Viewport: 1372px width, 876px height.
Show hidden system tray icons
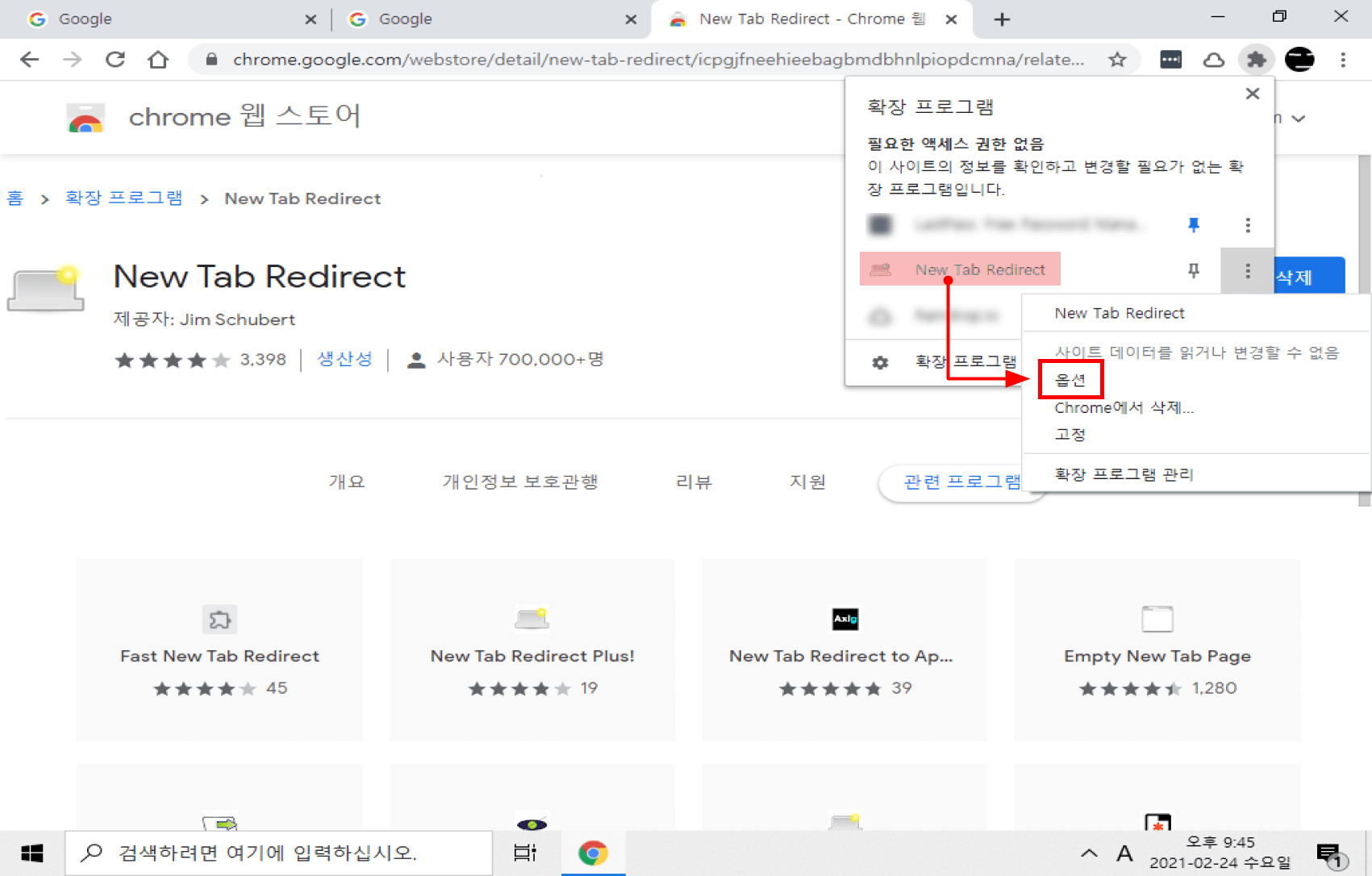[x=1089, y=853]
